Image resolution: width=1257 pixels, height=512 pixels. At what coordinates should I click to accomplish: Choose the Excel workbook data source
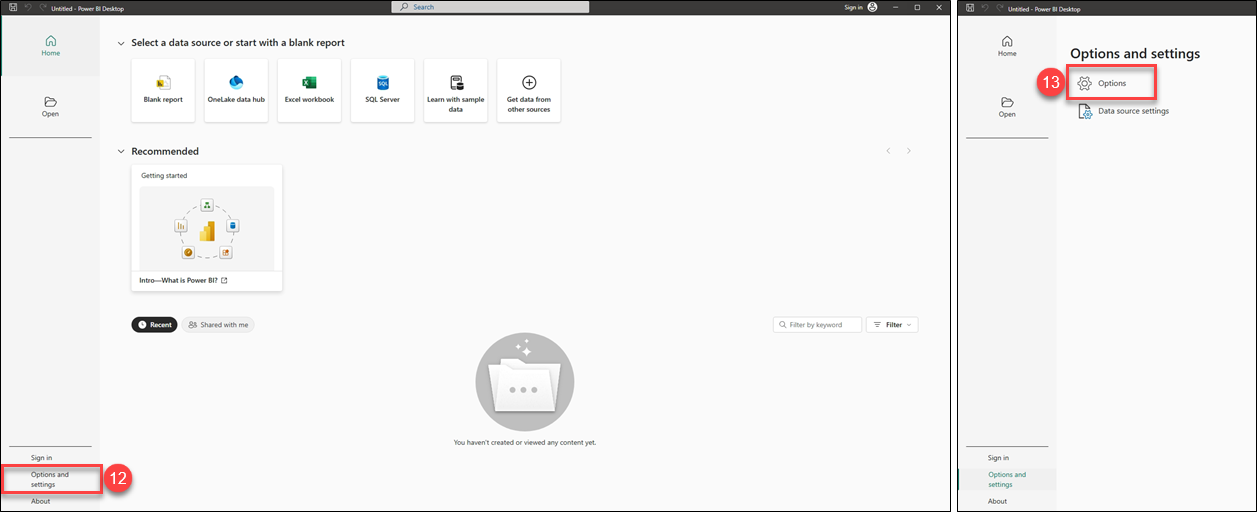click(x=309, y=90)
